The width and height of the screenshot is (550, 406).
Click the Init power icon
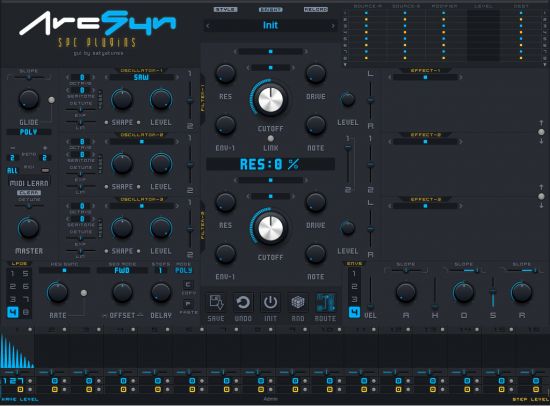pyautogui.click(x=270, y=302)
